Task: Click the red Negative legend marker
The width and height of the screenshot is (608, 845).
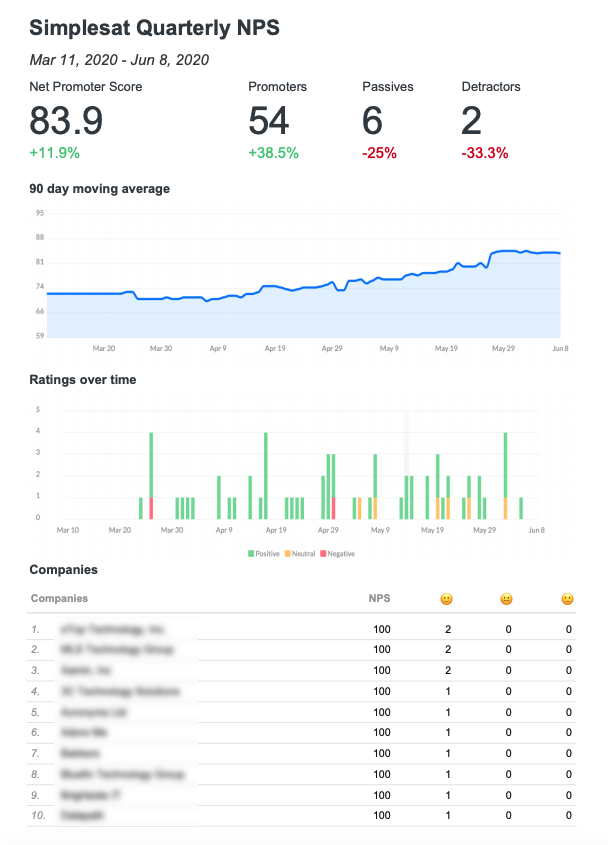Action: click(x=323, y=553)
